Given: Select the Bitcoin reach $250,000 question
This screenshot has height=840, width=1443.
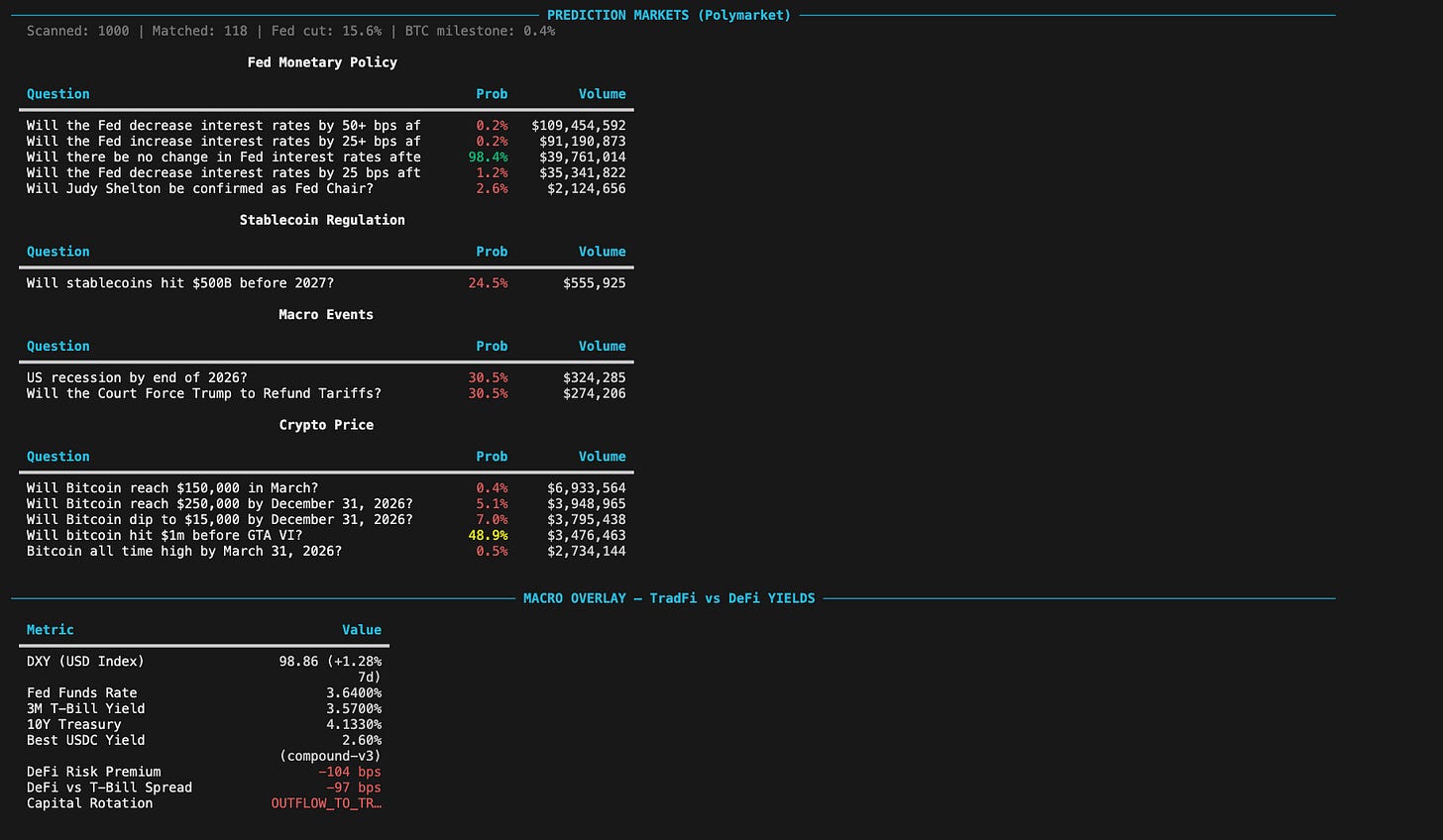Looking at the screenshot, I should coord(220,504).
